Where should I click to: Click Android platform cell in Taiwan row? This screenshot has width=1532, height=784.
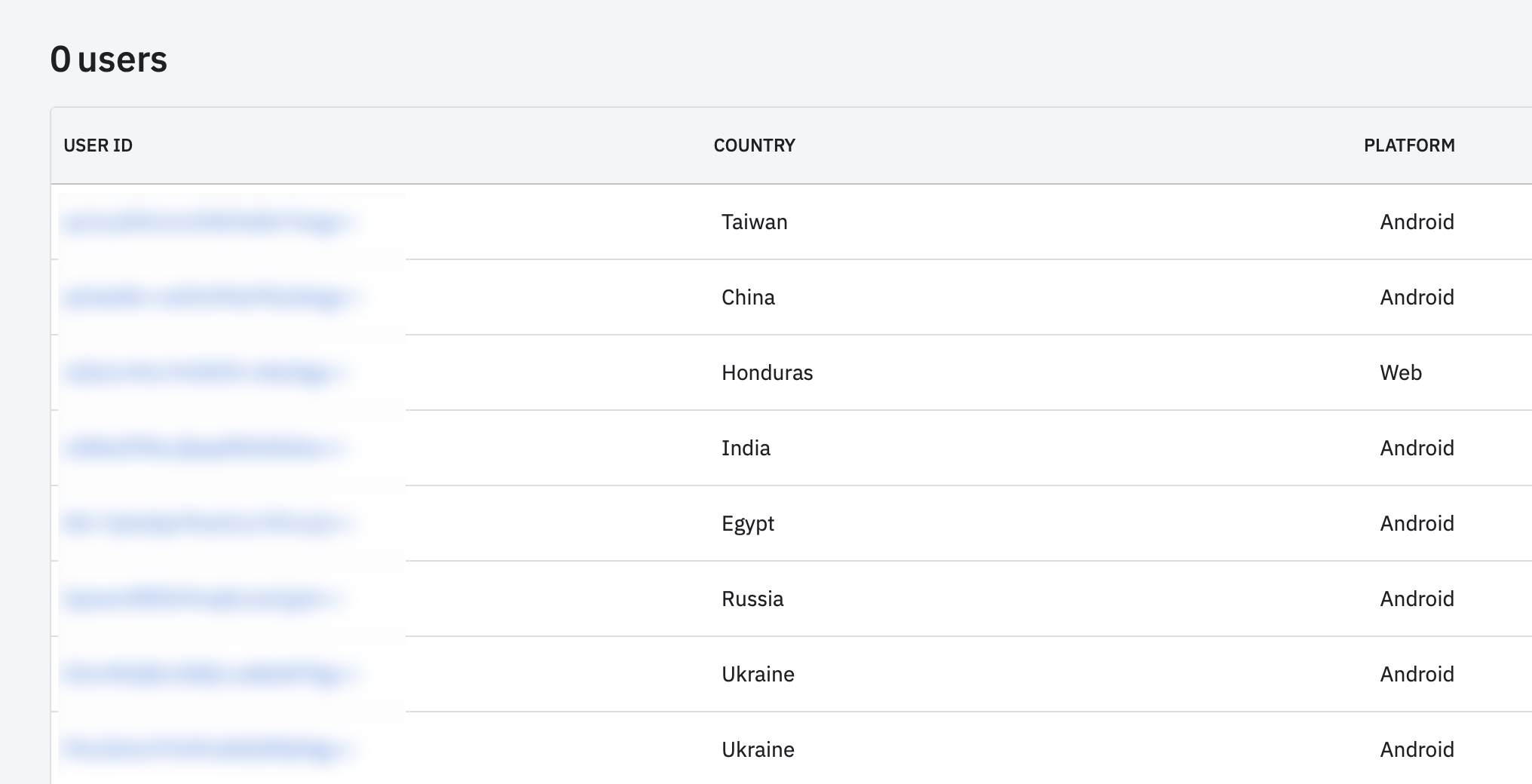coord(1417,222)
